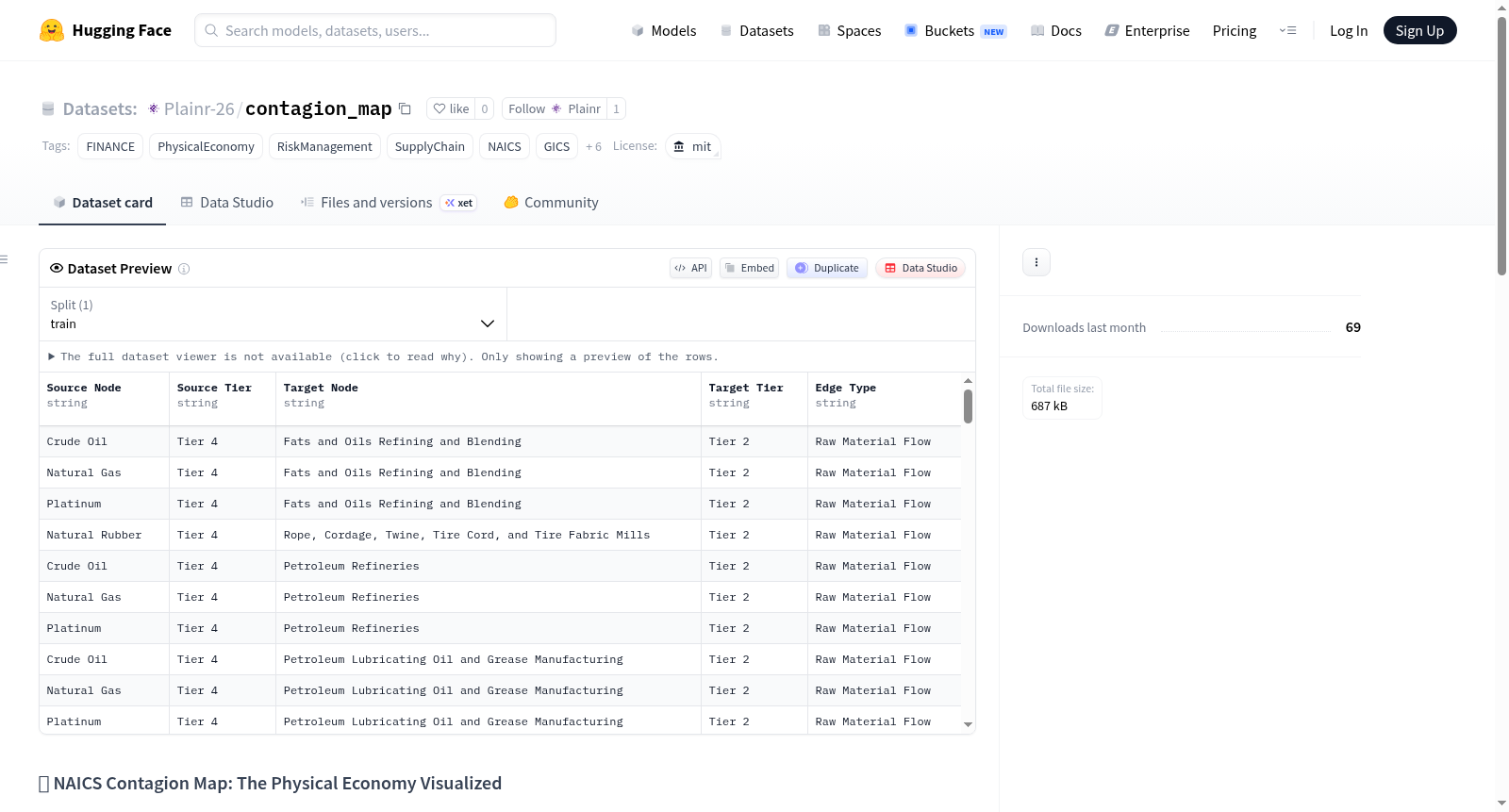Click the Sign Up button
Viewport: 1509px width, 812px height.
click(x=1419, y=30)
